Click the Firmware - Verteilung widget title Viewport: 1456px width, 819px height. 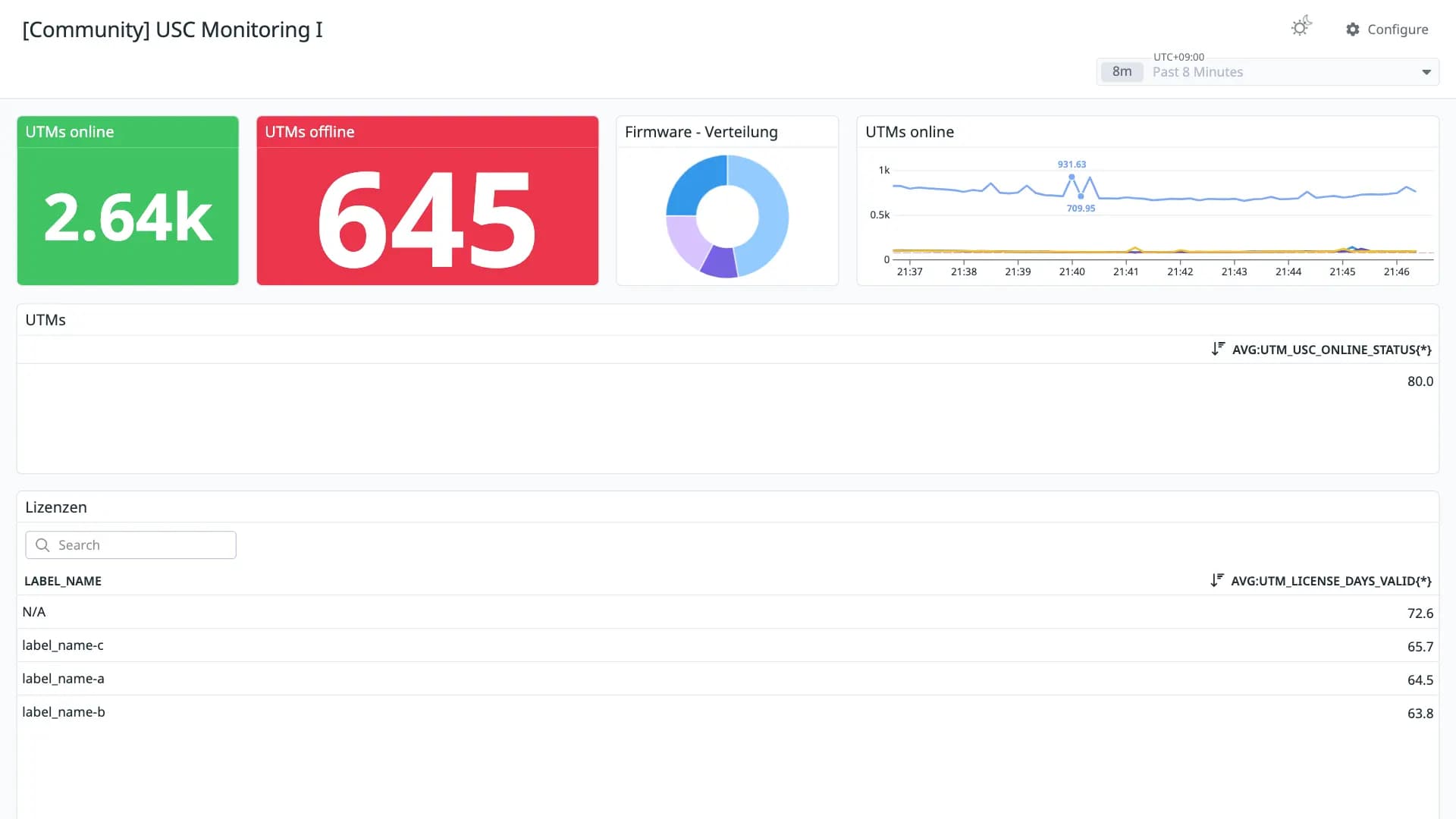[701, 132]
